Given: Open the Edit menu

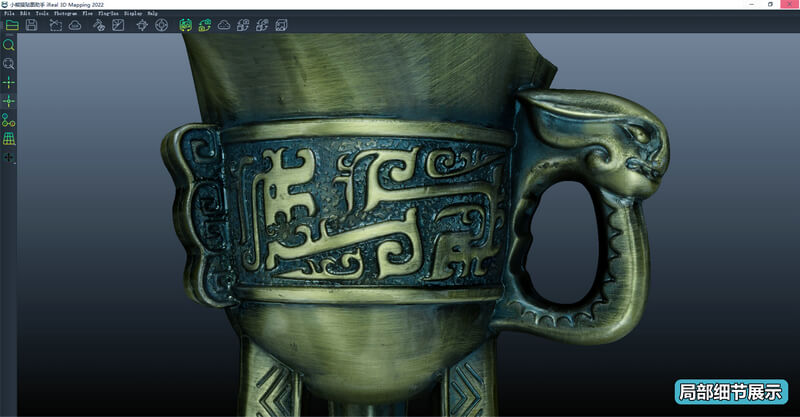Looking at the screenshot, I should point(25,14).
